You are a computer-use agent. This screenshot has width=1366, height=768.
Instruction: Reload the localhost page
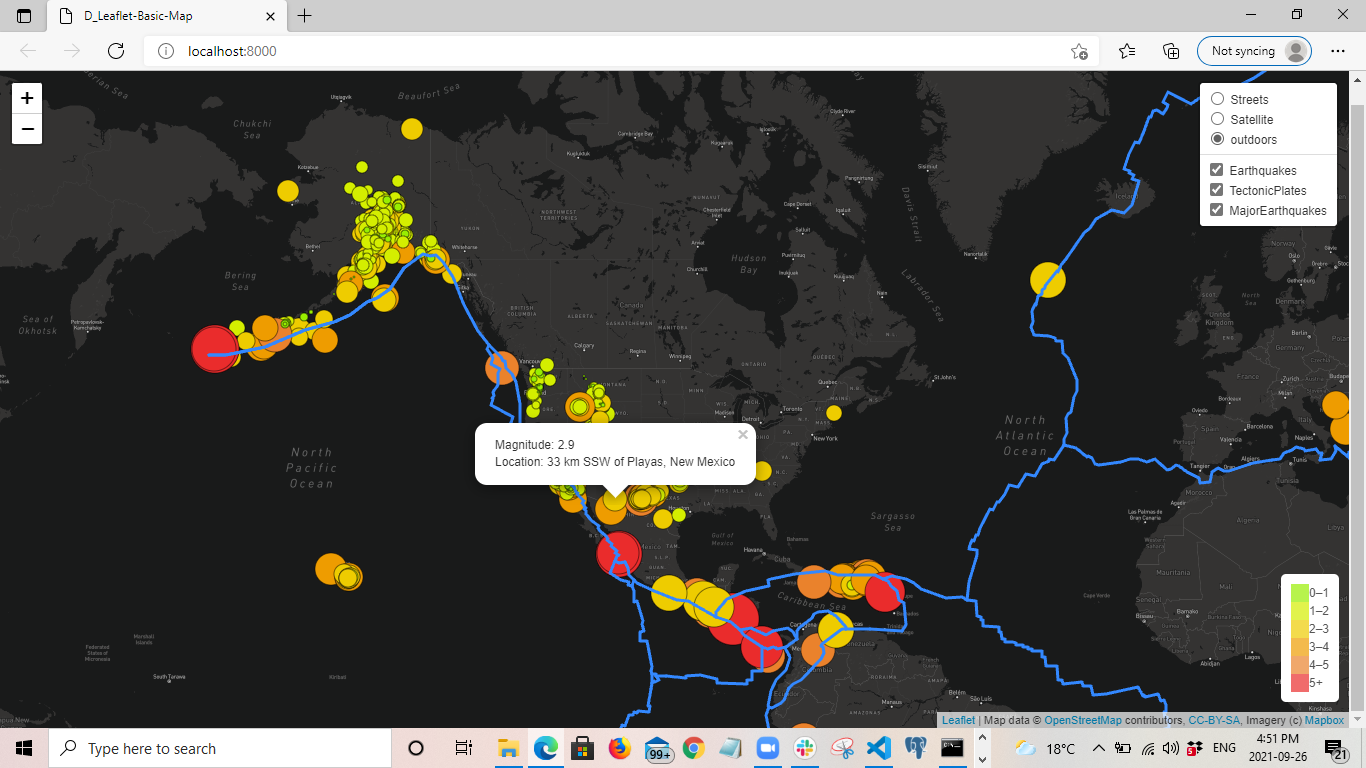click(116, 51)
